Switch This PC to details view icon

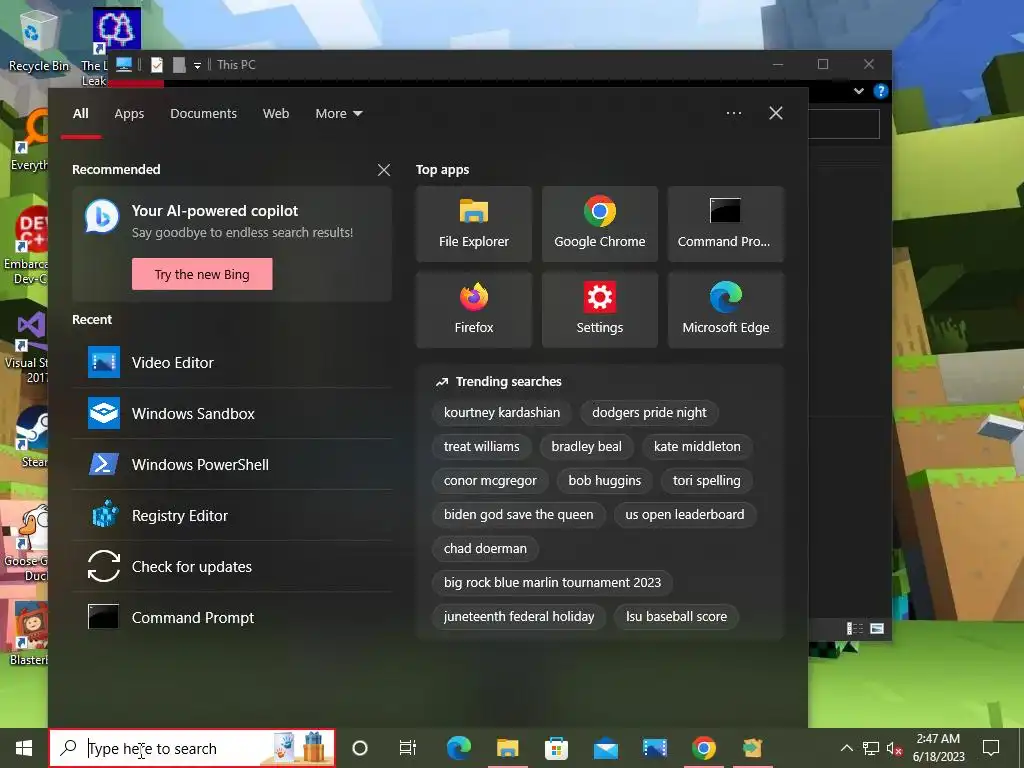pos(854,628)
